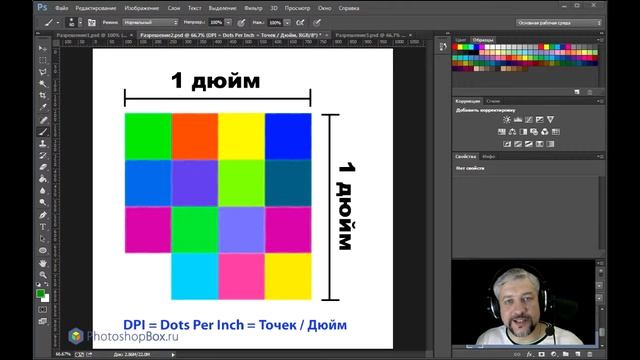Image resolution: width=640 pixels, height=360 pixels.
Task: Click the opacity value field
Action: 216,23
